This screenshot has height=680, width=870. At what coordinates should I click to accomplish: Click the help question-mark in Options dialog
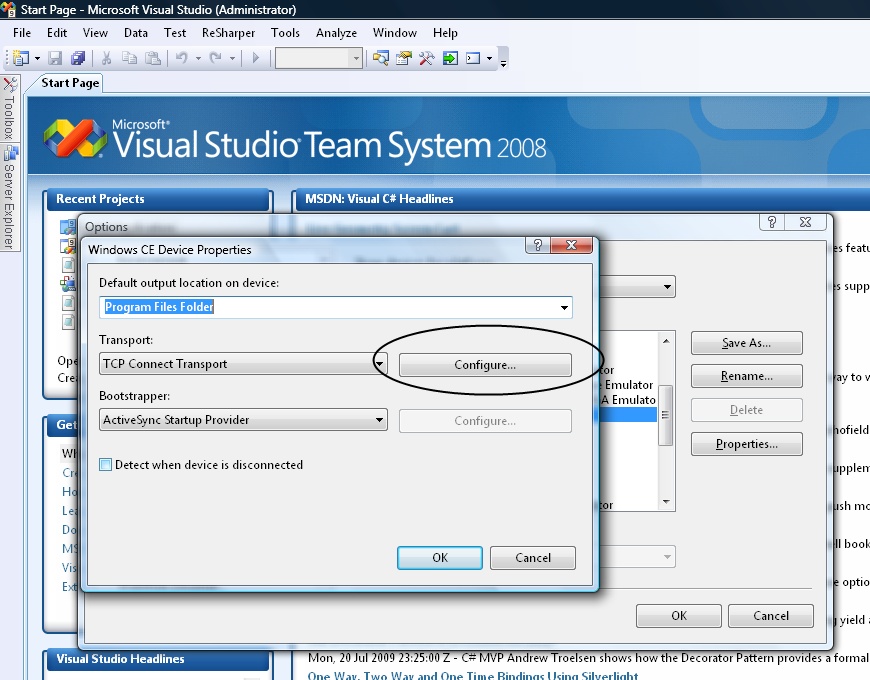pyautogui.click(x=772, y=222)
